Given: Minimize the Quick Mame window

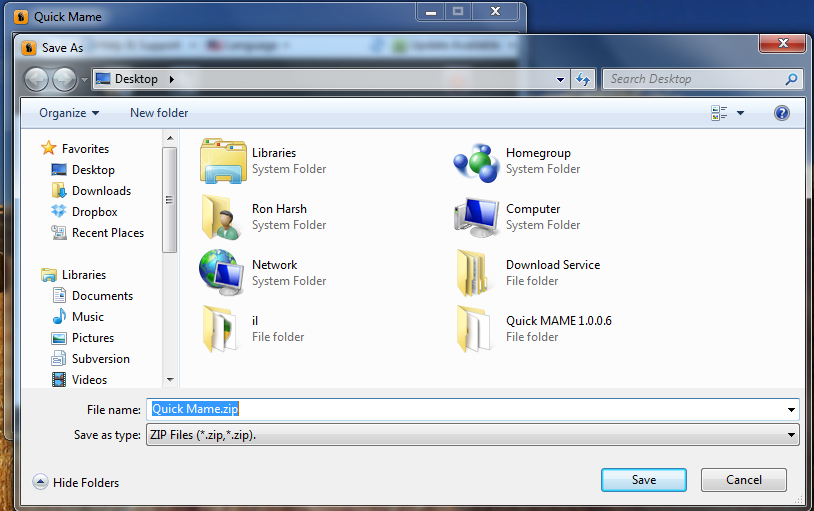Looking at the screenshot, I should tap(431, 12).
